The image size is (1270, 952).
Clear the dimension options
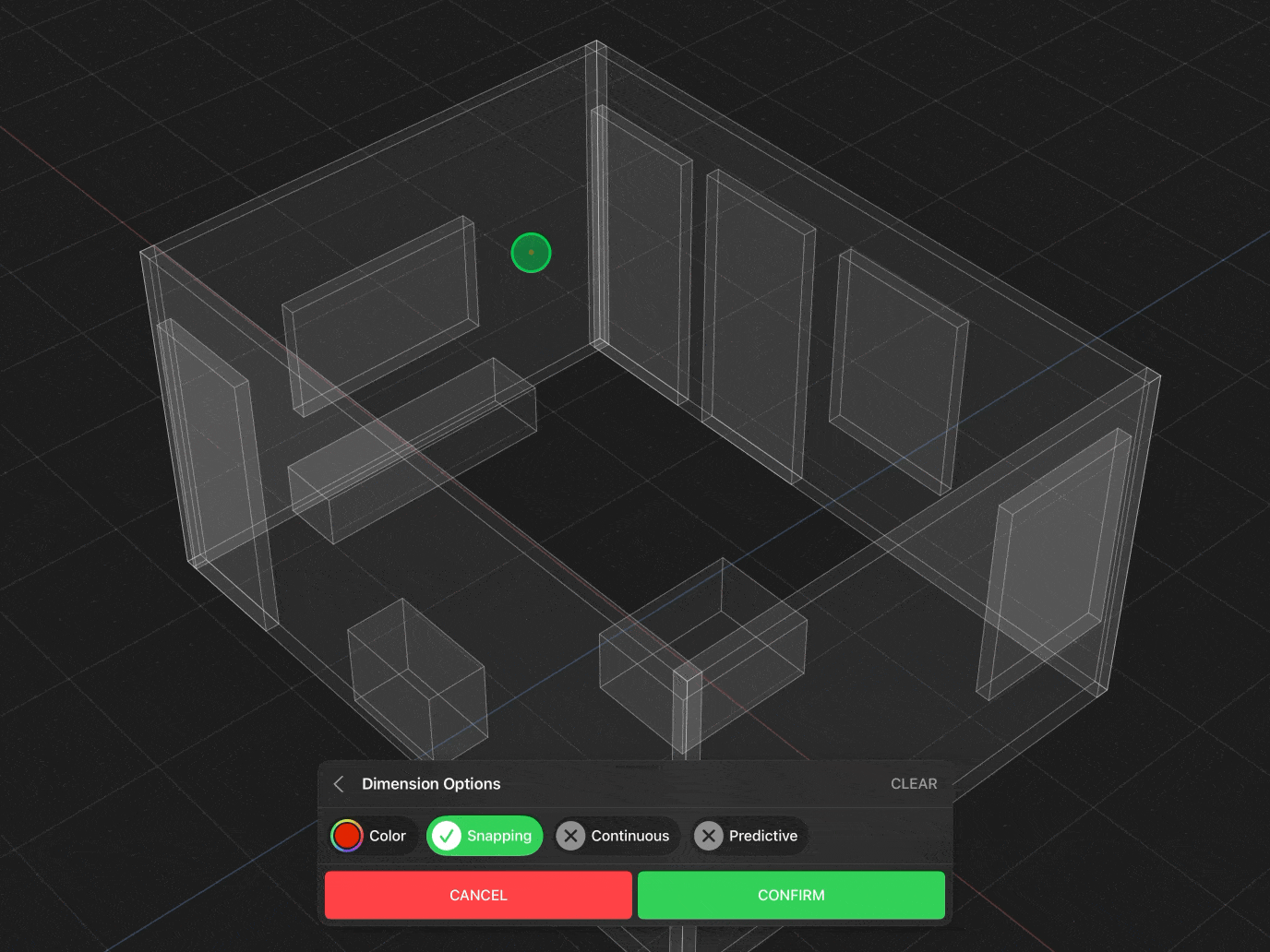pyautogui.click(x=914, y=784)
